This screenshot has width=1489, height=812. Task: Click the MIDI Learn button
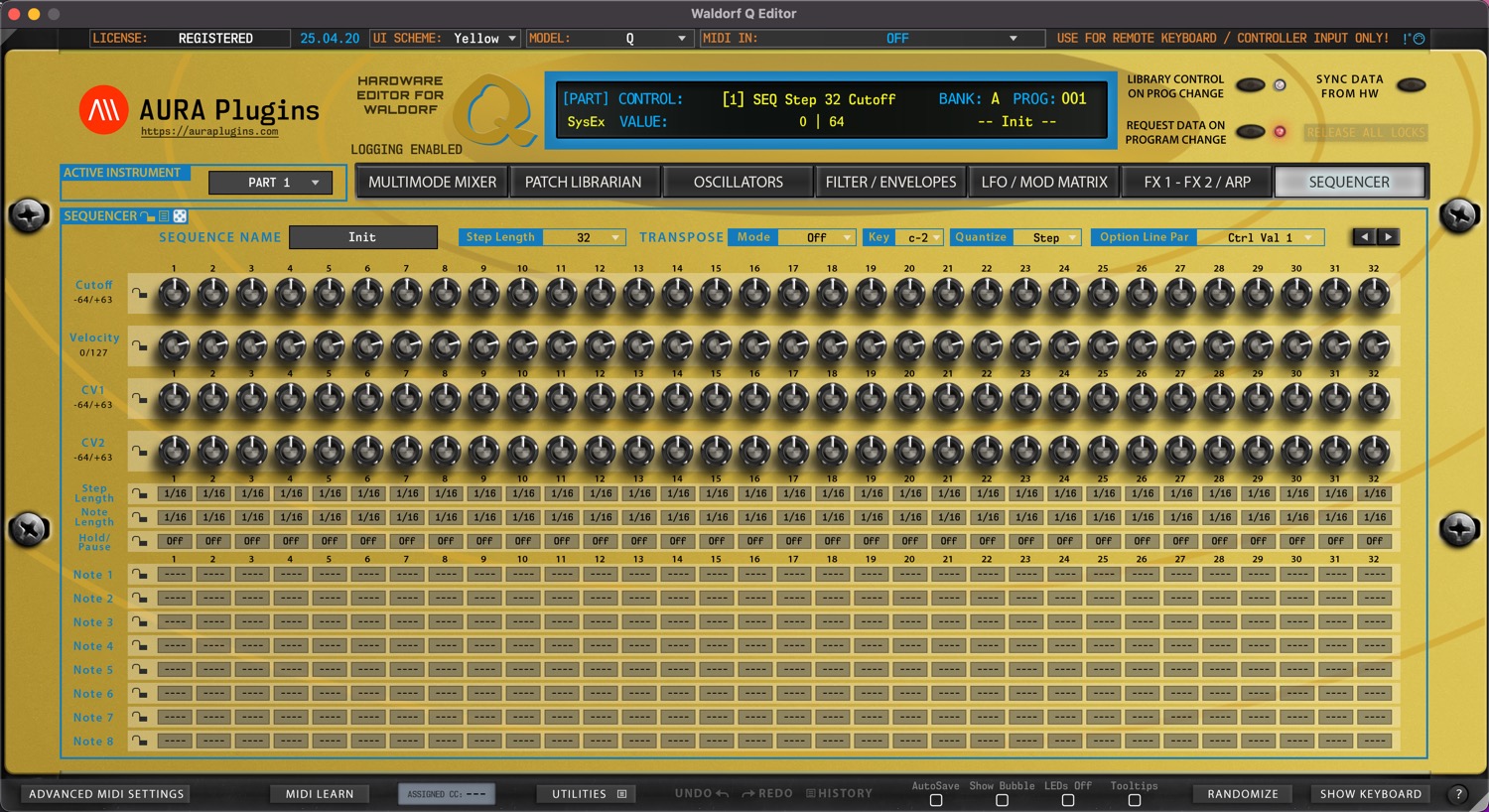tap(320, 794)
